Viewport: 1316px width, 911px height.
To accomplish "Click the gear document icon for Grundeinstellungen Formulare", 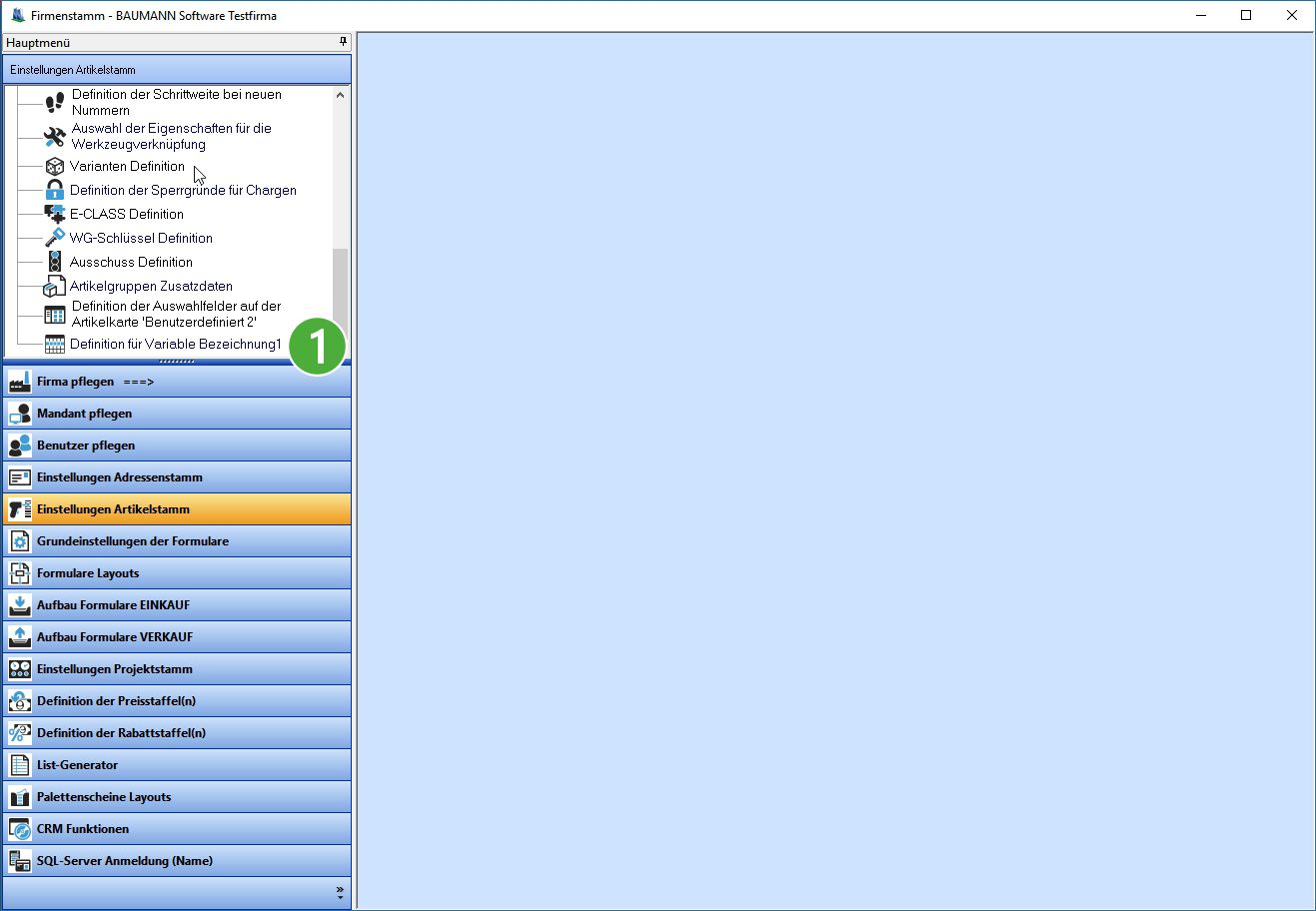I will point(20,541).
